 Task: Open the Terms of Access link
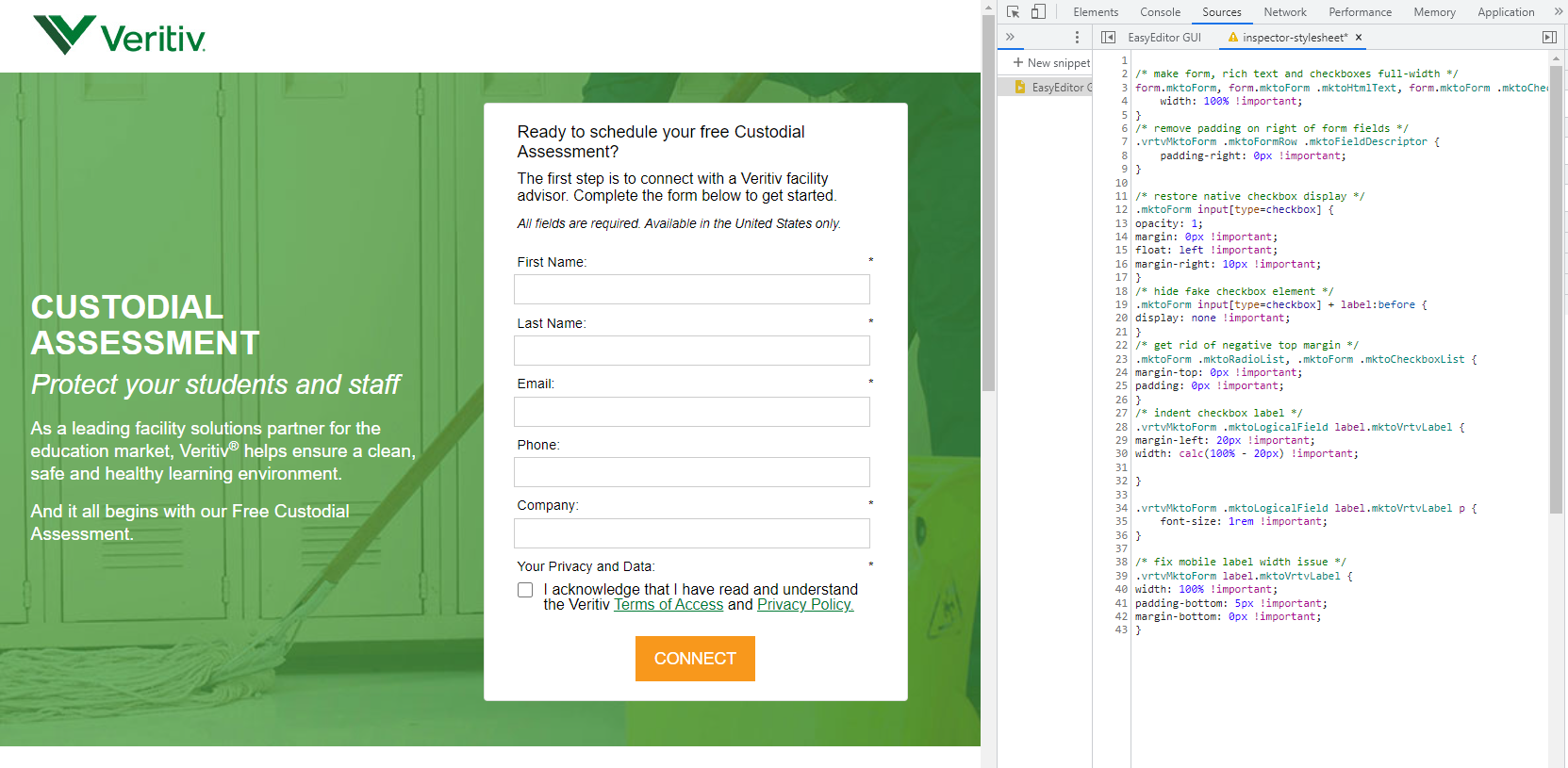click(668, 605)
